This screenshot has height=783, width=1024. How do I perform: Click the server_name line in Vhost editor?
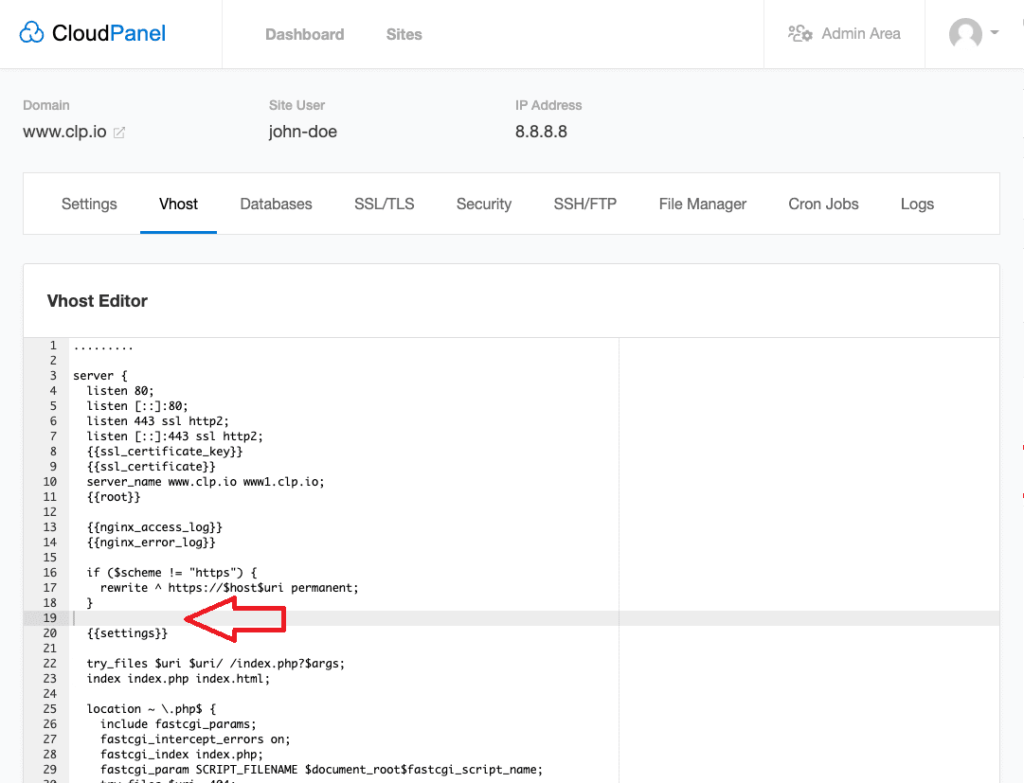tap(205, 481)
